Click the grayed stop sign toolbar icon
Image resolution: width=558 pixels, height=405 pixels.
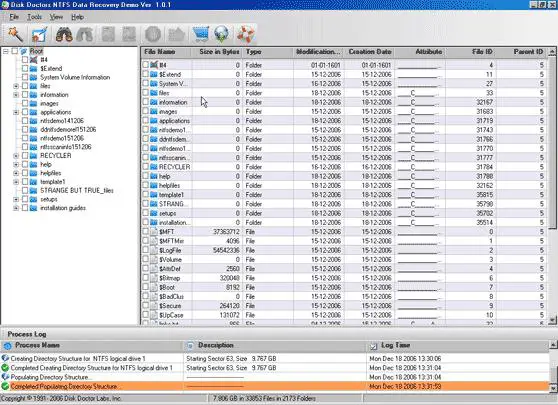pos(153,35)
